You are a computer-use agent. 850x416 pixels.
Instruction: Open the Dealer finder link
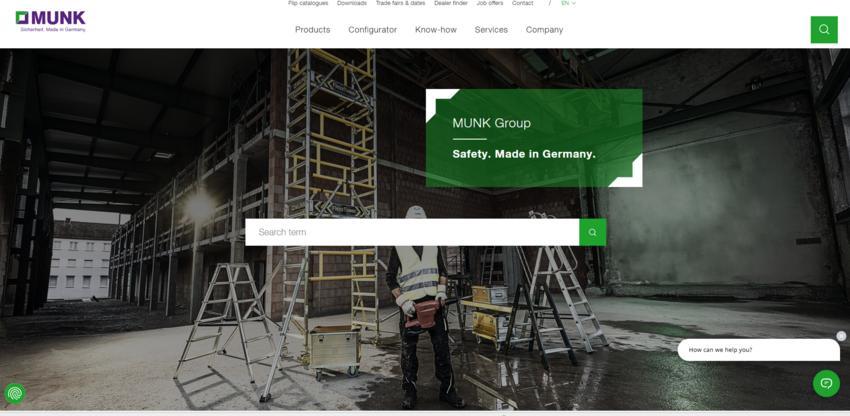point(450,3)
